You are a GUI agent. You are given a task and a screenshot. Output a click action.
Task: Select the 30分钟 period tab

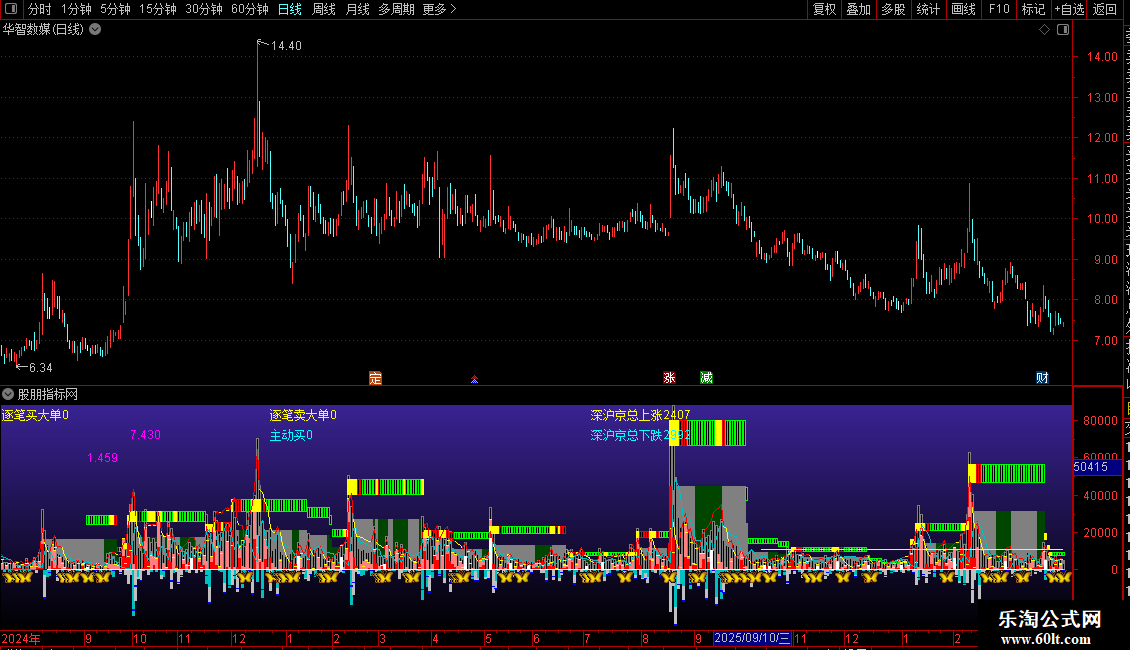(x=203, y=9)
